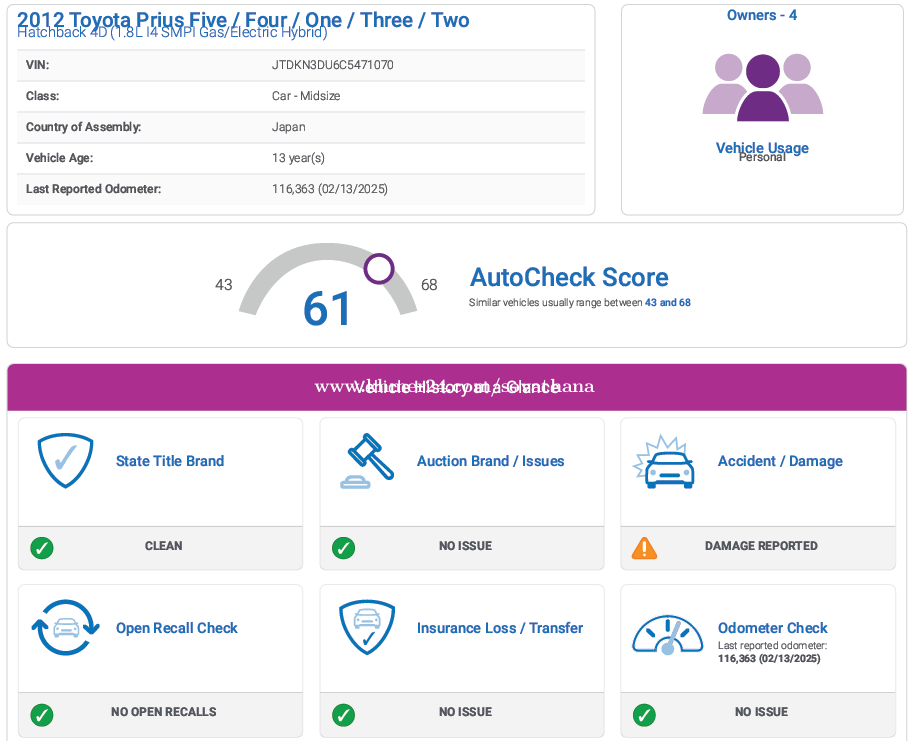Click green checkmark beside CLEAN status
Viewport: 909px width, 741px height.
pyautogui.click(x=42, y=547)
